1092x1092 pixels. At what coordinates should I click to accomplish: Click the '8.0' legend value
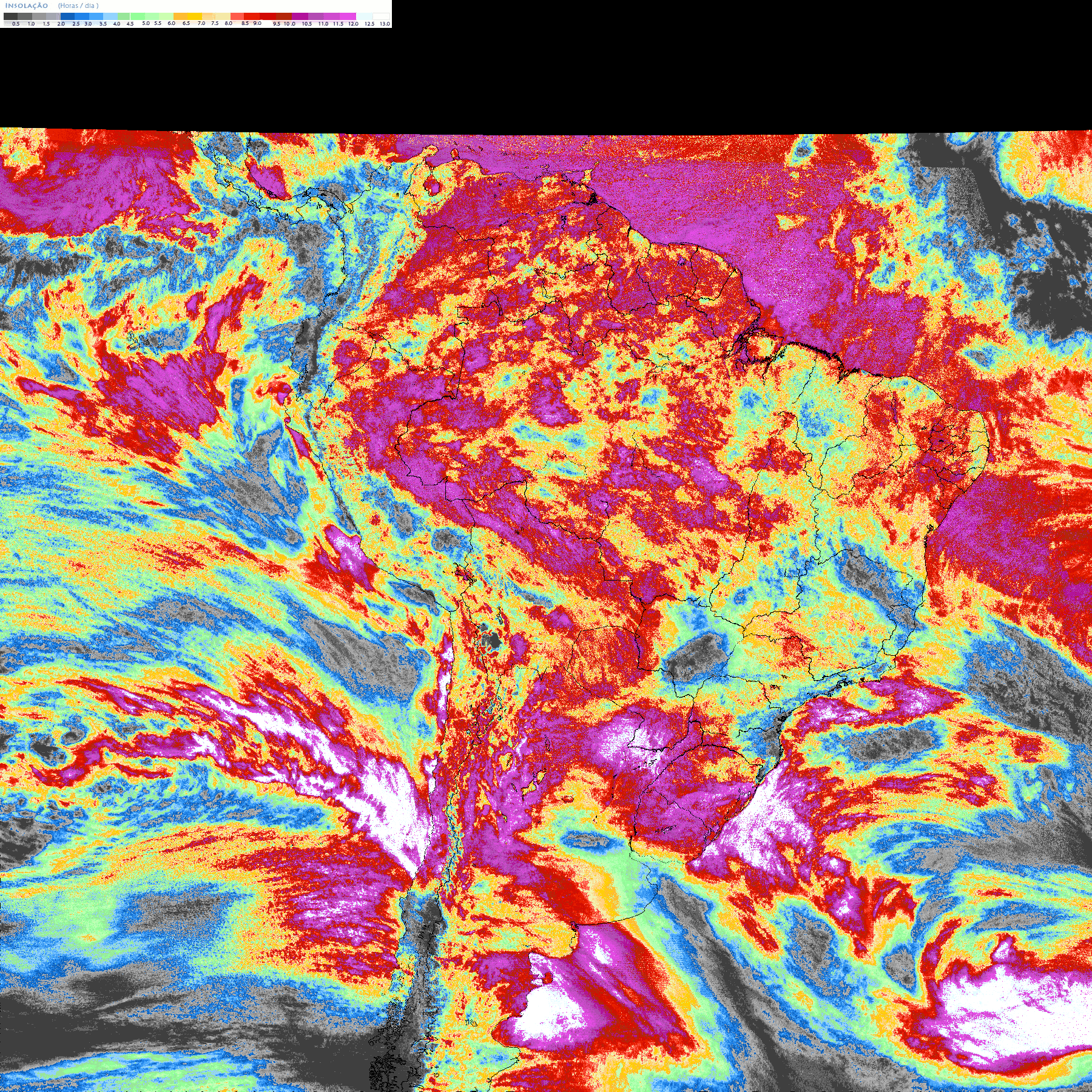229,23
